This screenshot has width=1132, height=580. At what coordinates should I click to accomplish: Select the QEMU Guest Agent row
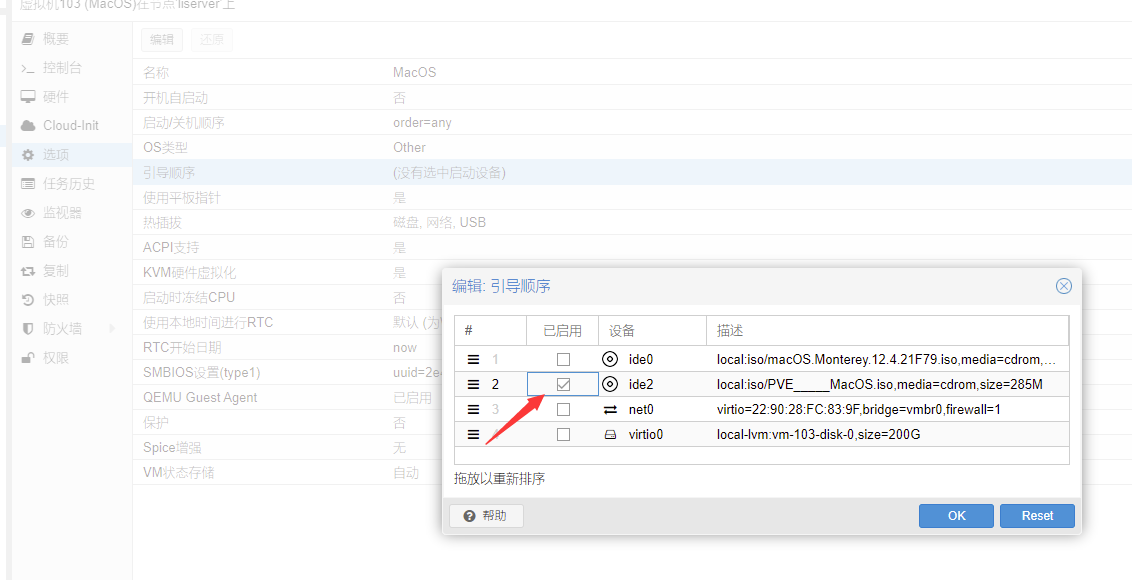click(x=287, y=398)
